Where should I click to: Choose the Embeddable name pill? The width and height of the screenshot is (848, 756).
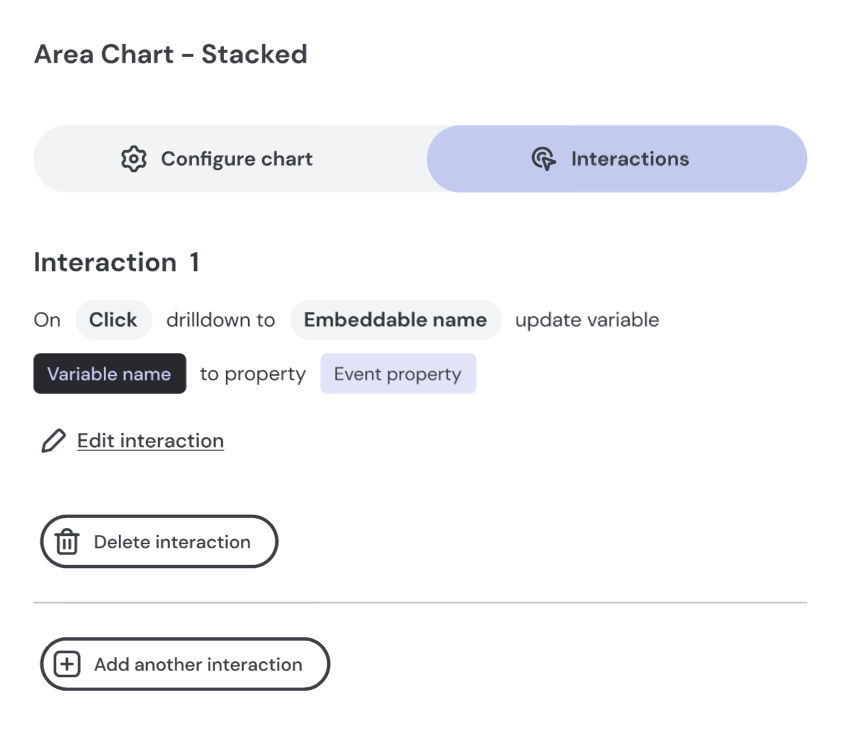click(x=395, y=320)
